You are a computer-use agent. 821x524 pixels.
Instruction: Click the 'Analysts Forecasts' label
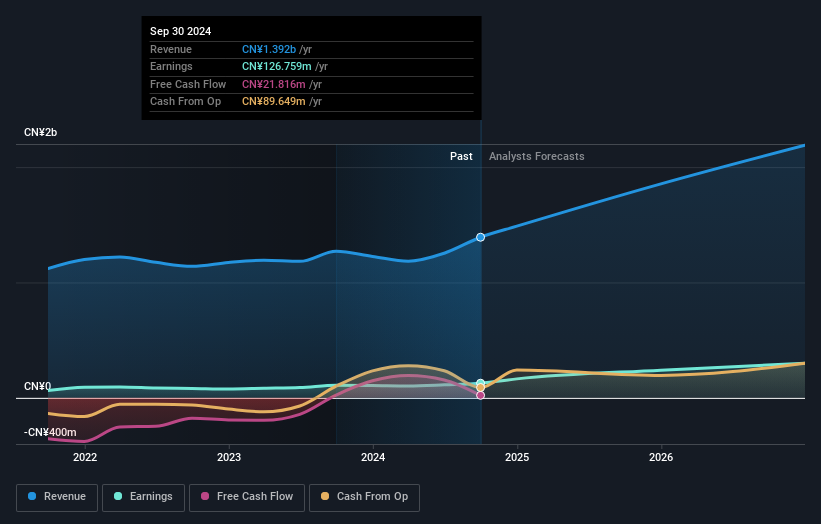point(537,156)
